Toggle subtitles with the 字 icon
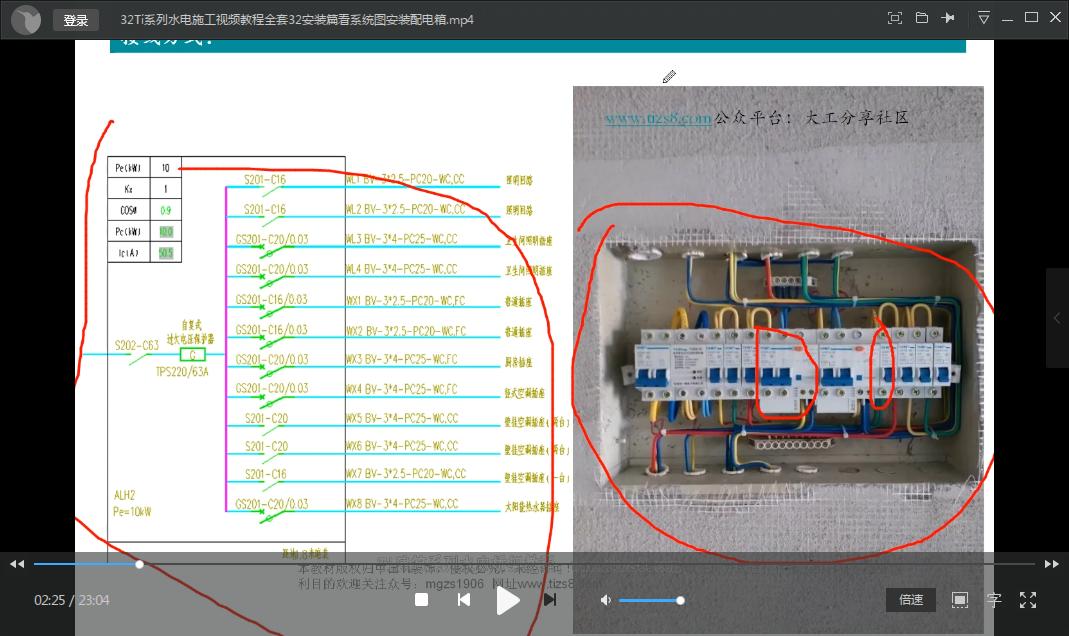 click(x=994, y=600)
